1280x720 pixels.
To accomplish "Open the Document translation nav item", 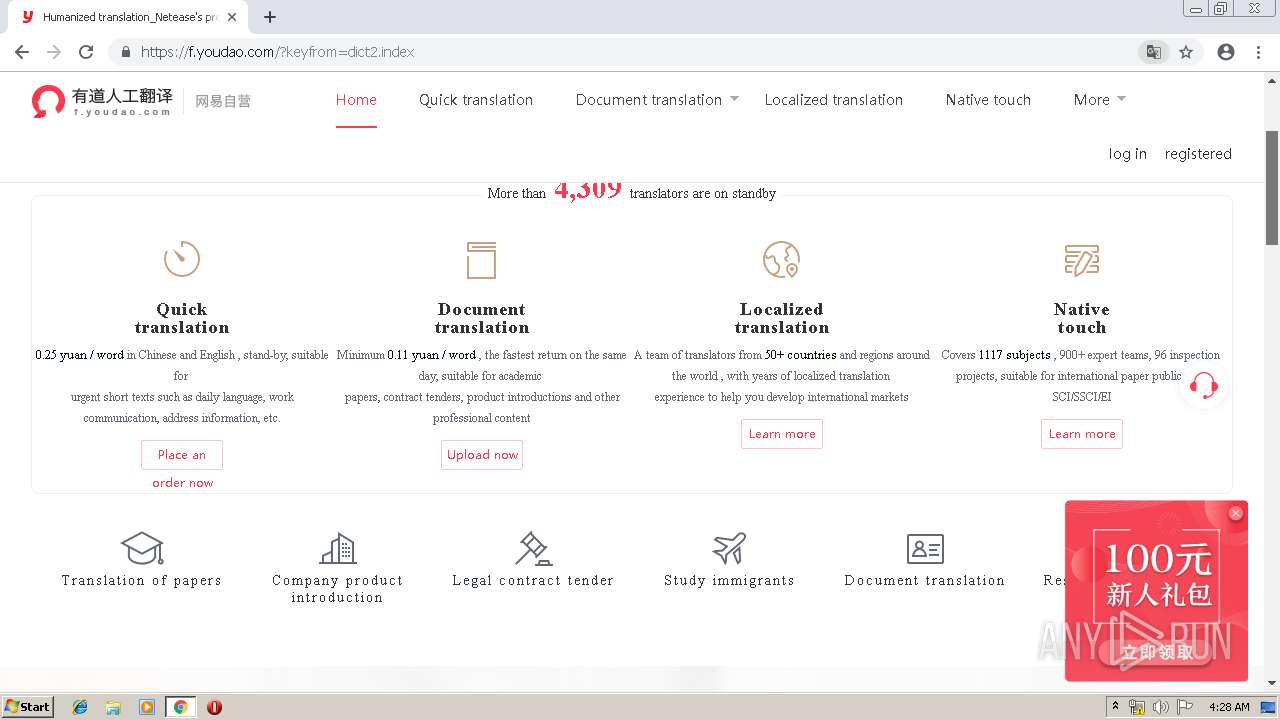I will click(x=649, y=100).
